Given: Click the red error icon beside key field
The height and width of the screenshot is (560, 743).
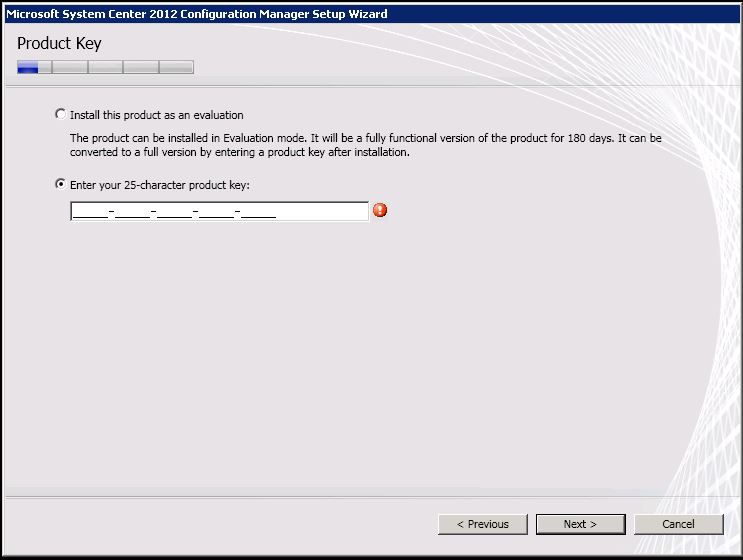Looking at the screenshot, I should (380, 210).
